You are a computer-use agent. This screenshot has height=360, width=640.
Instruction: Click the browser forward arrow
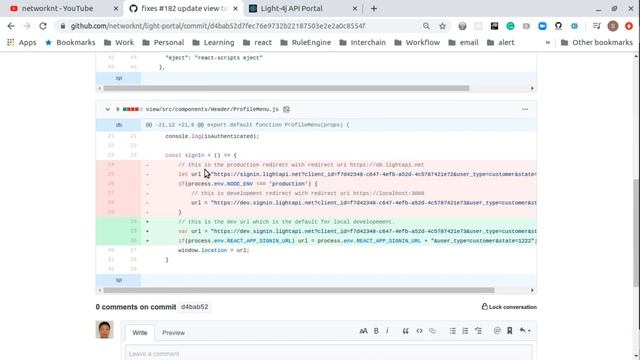point(27,26)
